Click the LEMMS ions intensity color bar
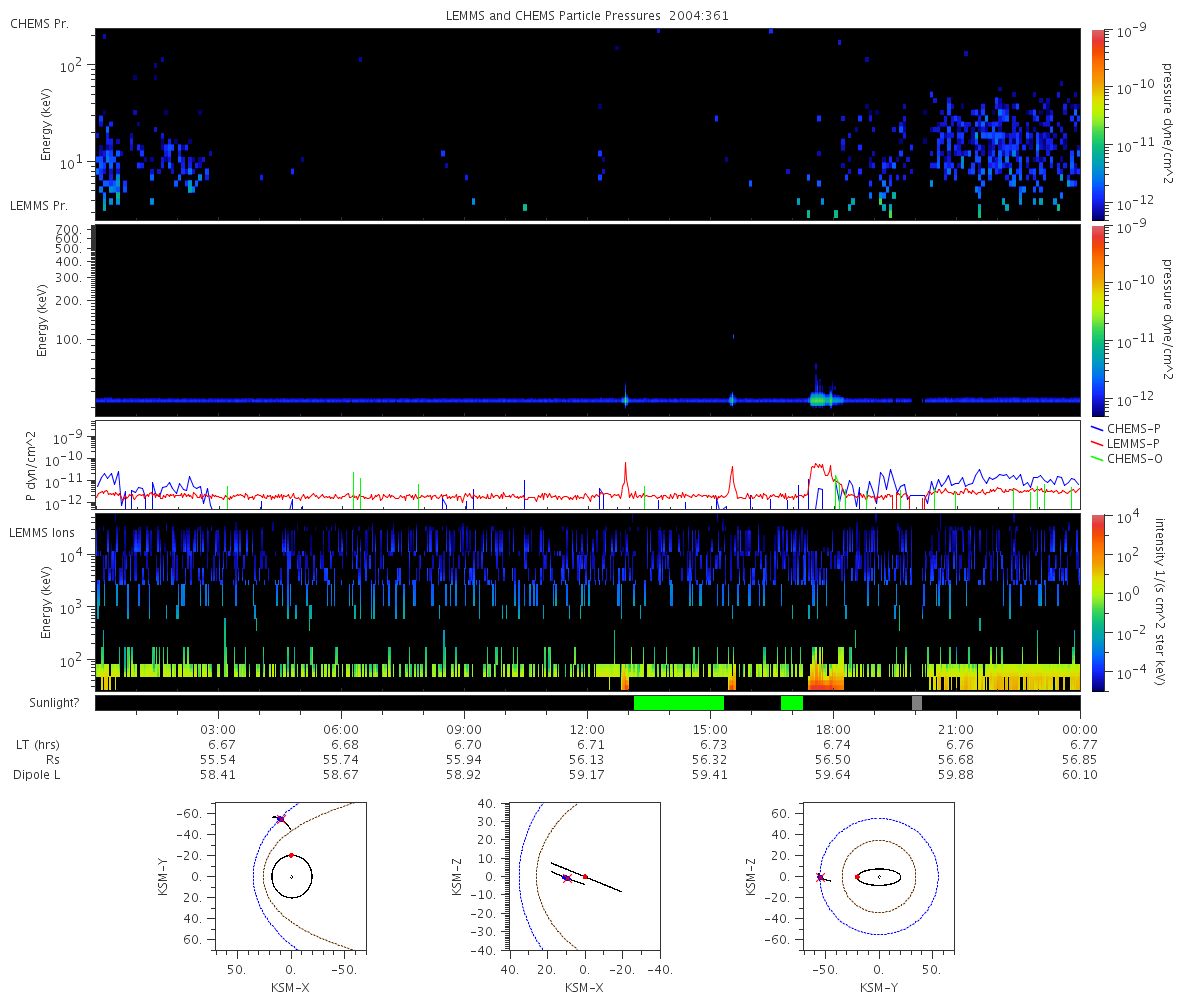The height and width of the screenshot is (1000, 1200). coord(1097,602)
